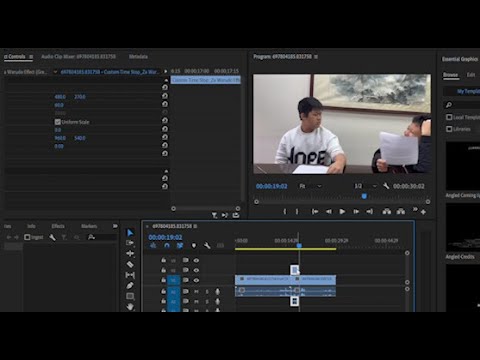Open the 1/2 playback resolution dropdown
The image size is (480, 360).
(x=366, y=186)
